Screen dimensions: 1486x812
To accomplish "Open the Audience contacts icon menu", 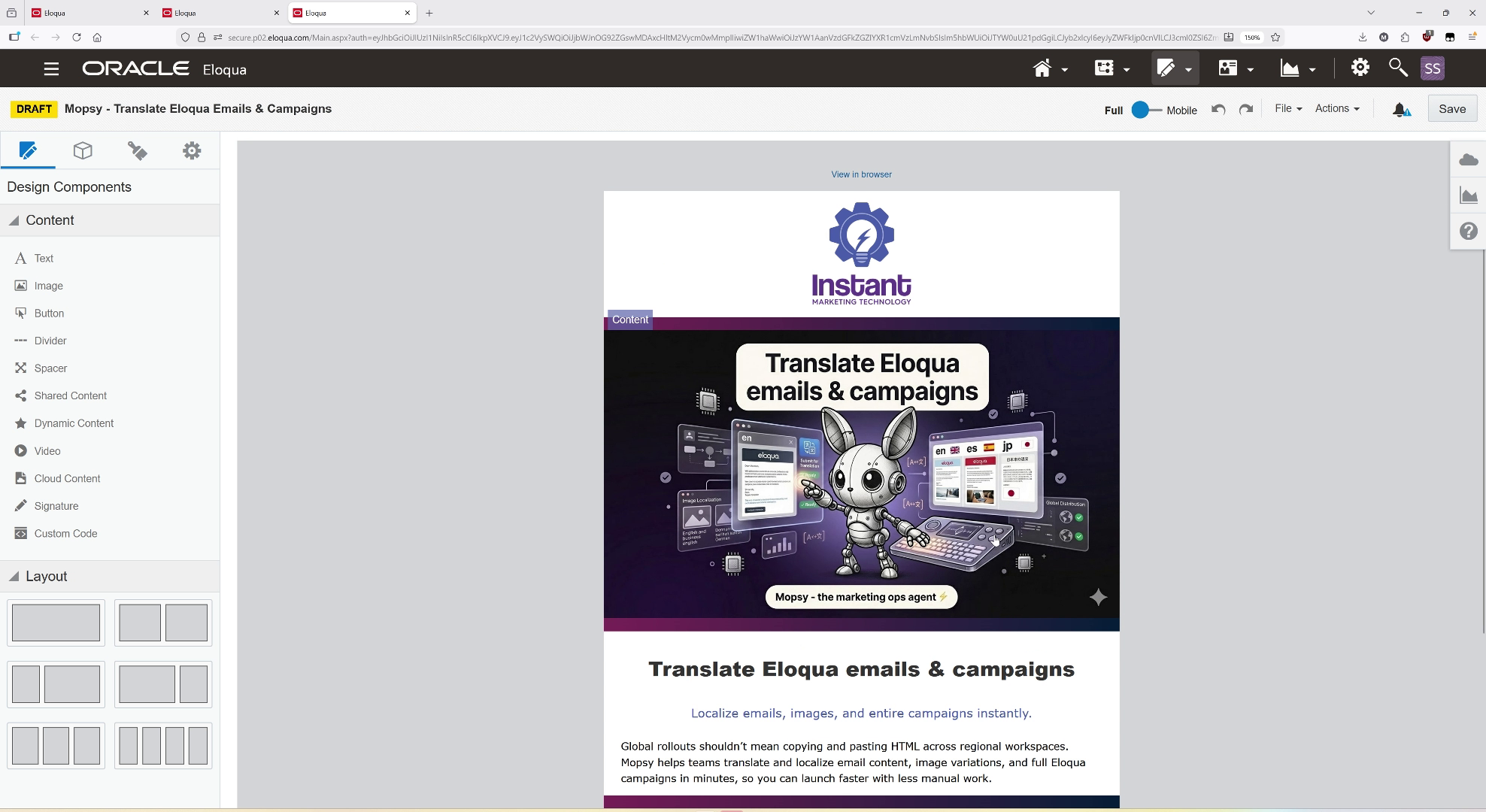I will tap(1236, 68).
